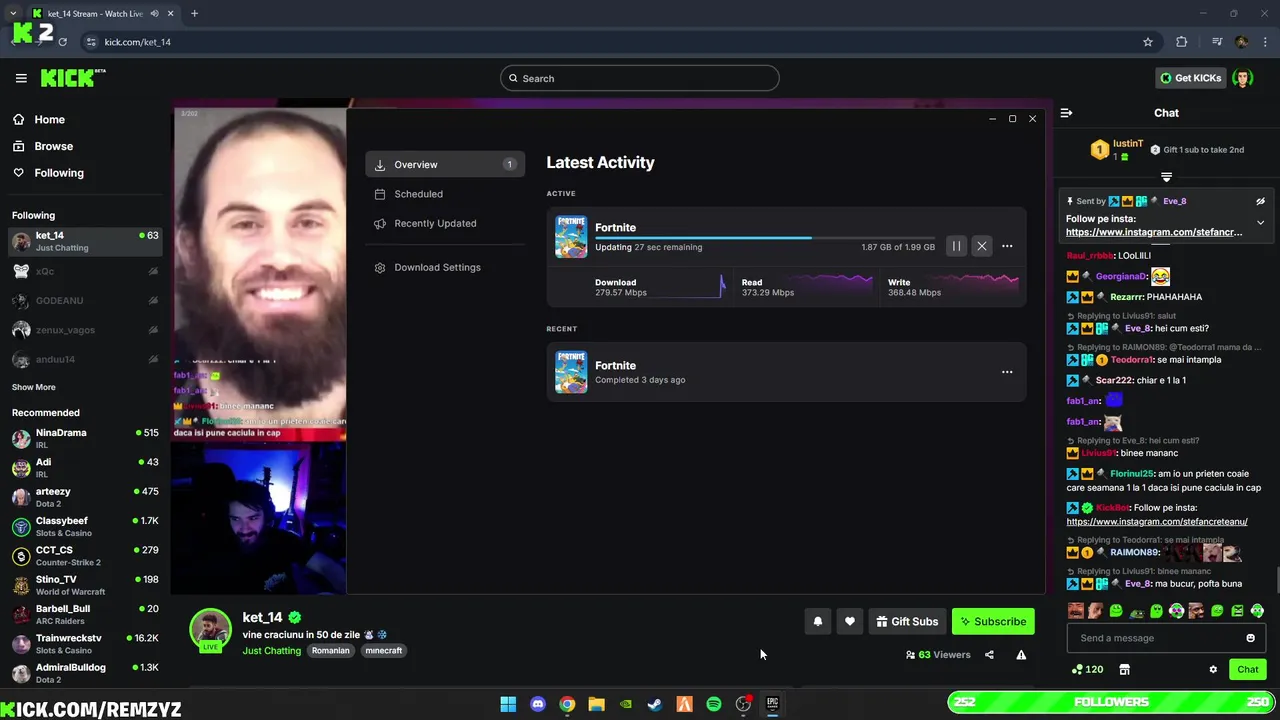Open chat settings gear
The image size is (1280, 720).
tap(1213, 669)
